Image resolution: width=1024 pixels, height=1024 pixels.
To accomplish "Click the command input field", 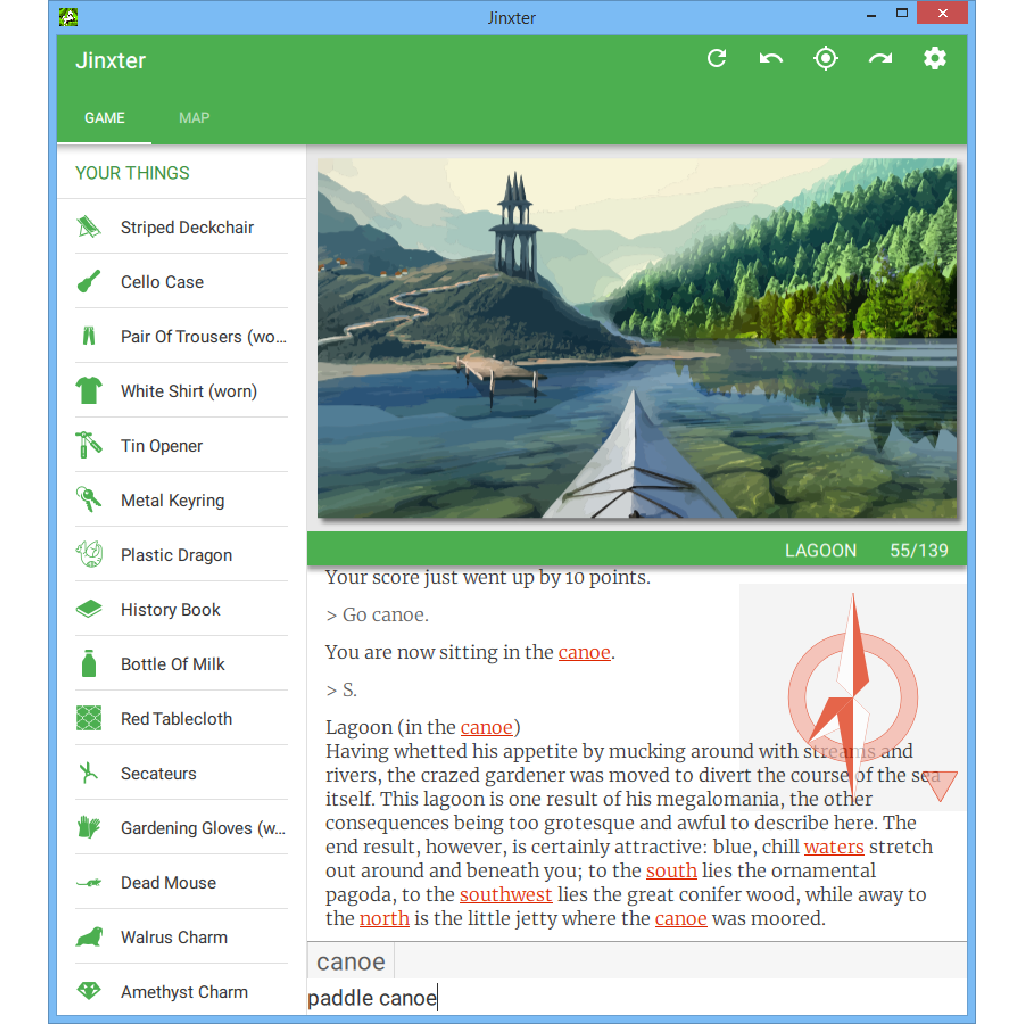I will pos(636,998).
